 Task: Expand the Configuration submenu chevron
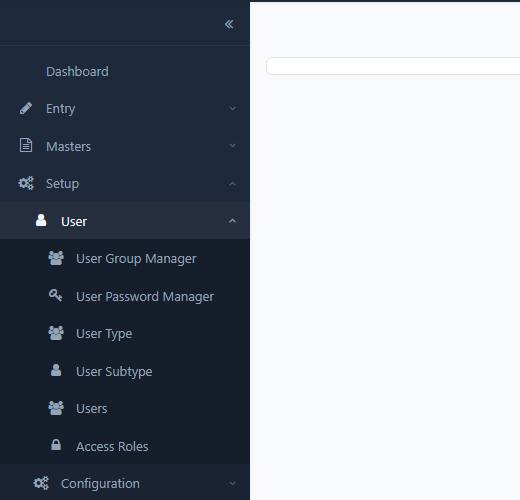click(x=233, y=483)
